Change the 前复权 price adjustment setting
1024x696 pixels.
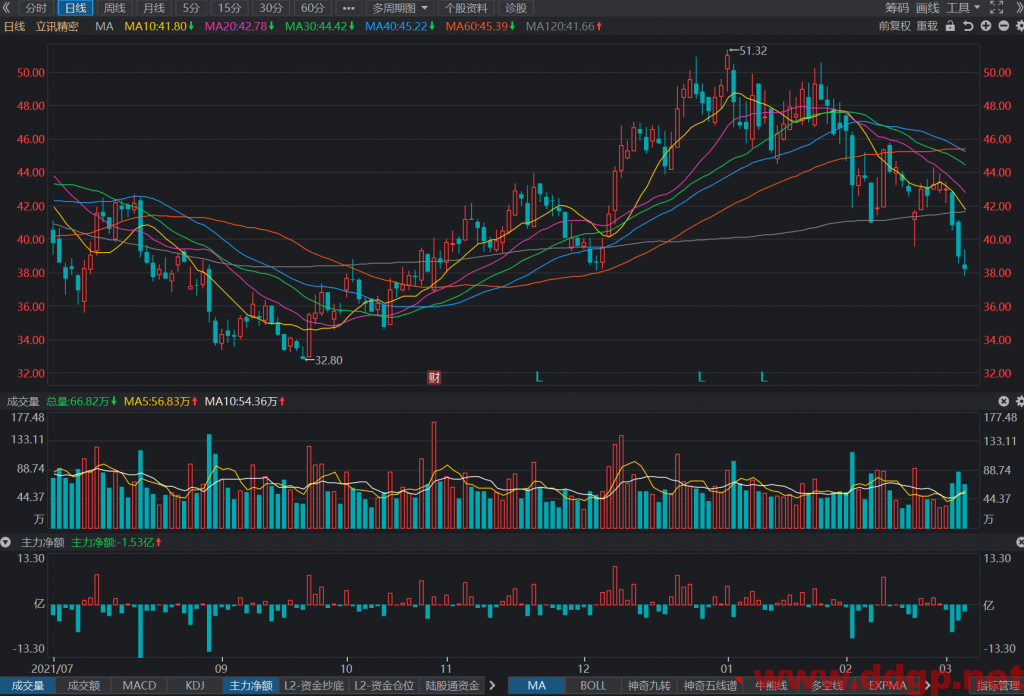tap(894, 26)
